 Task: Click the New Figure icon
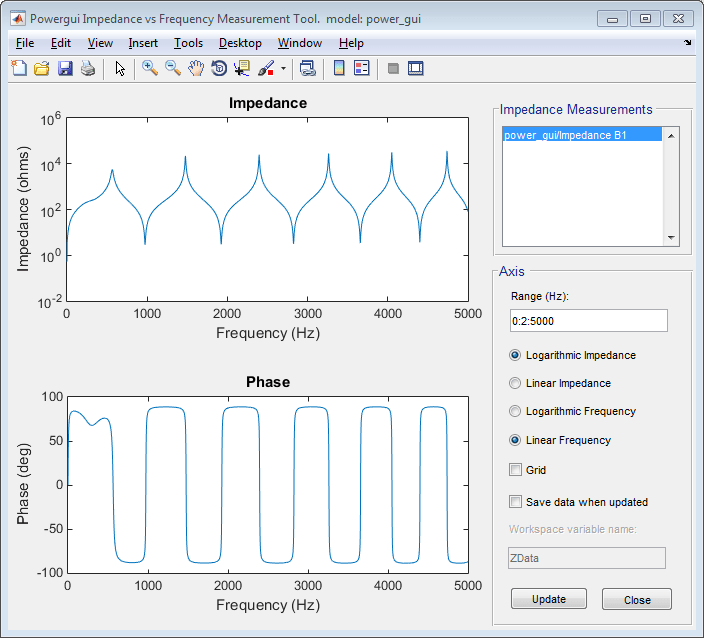pyautogui.click(x=19, y=68)
